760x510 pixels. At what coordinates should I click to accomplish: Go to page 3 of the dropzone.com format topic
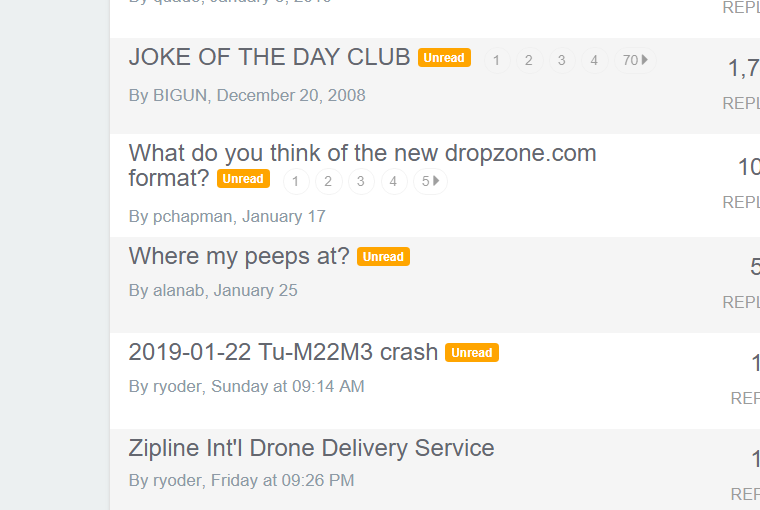(361, 181)
